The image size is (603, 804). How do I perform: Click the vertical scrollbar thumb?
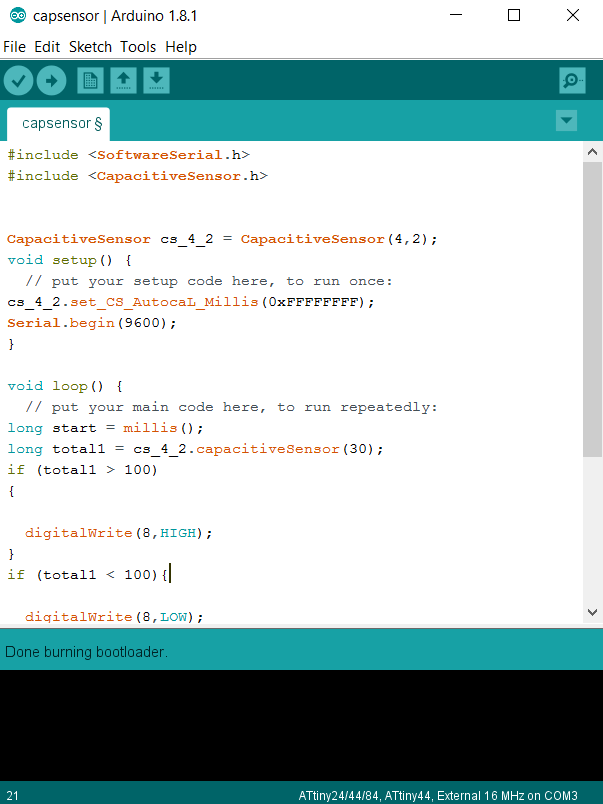tap(592, 310)
